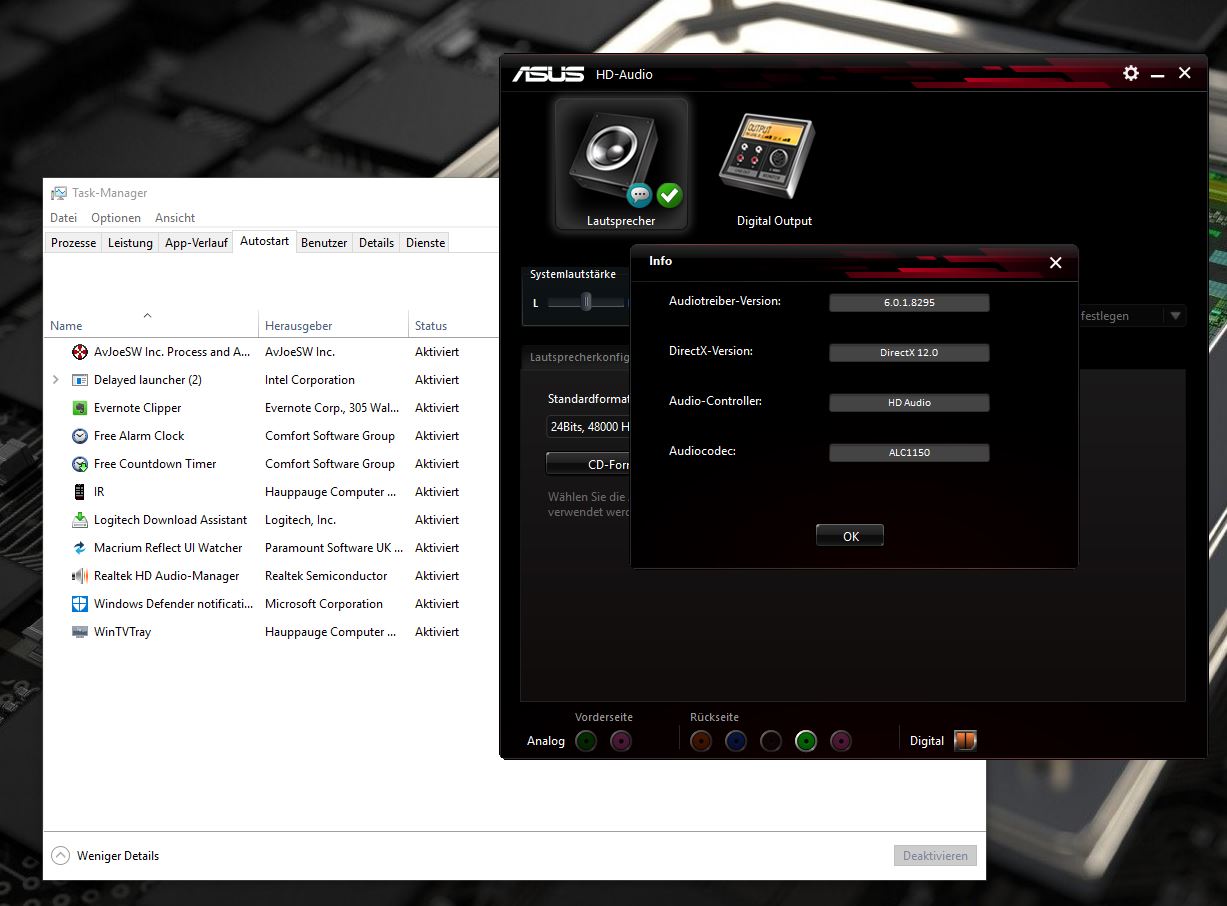The height and width of the screenshot is (906, 1227).
Task: Click the Digital output connector icon
Action: [965, 741]
